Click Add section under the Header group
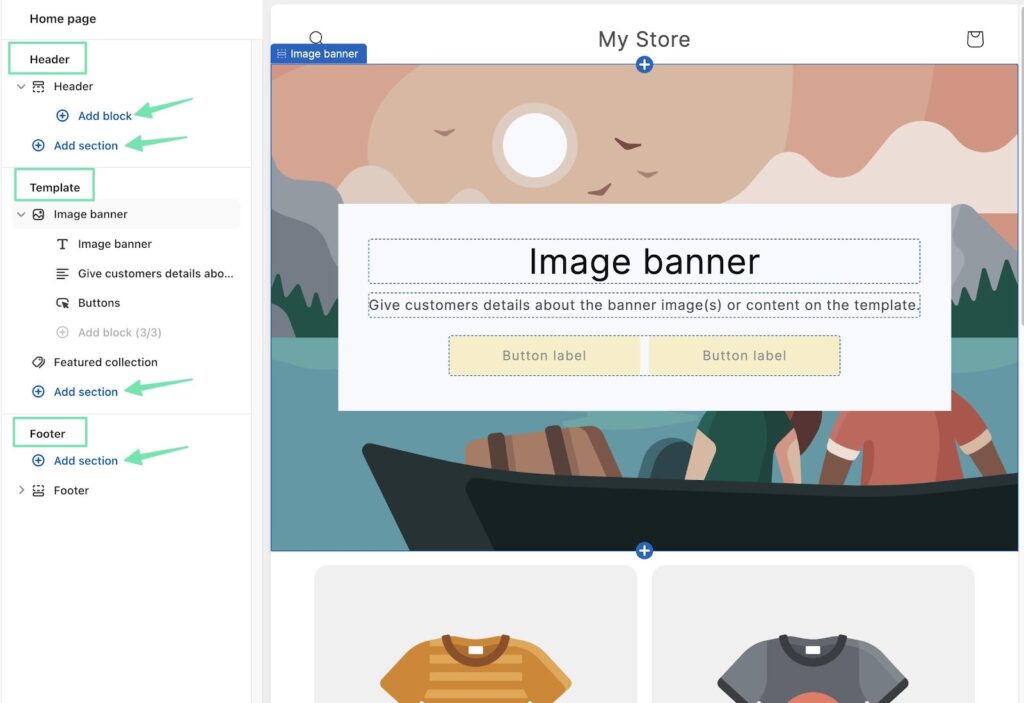This screenshot has height=703, width=1024. (x=85, y=146)
